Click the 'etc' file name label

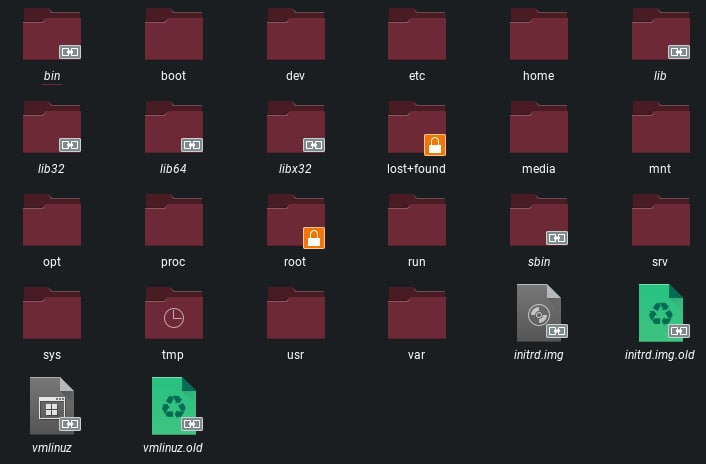click(417, 76)
